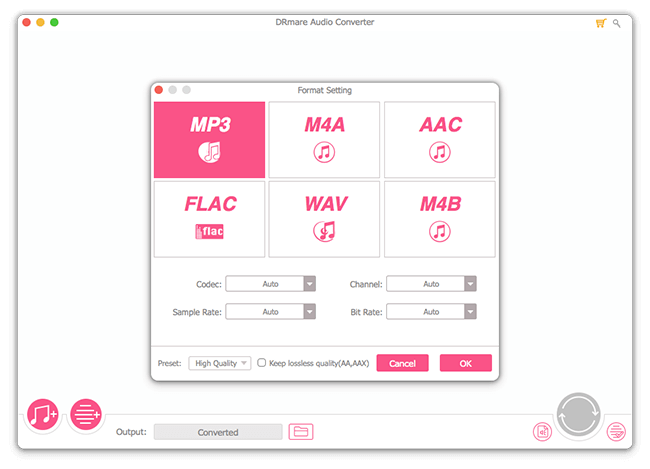Select the M4B format tile

tap(440, 219)
